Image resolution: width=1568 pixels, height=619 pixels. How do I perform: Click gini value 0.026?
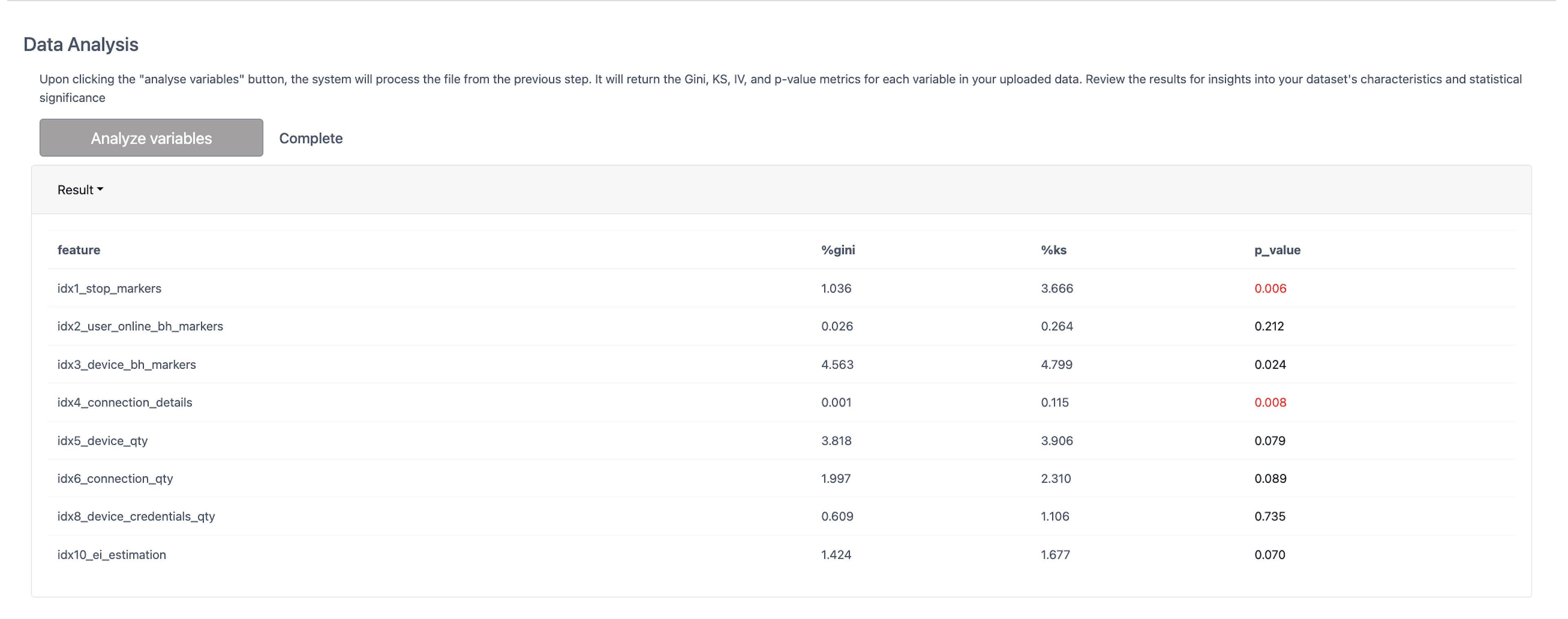pos(836,326)
